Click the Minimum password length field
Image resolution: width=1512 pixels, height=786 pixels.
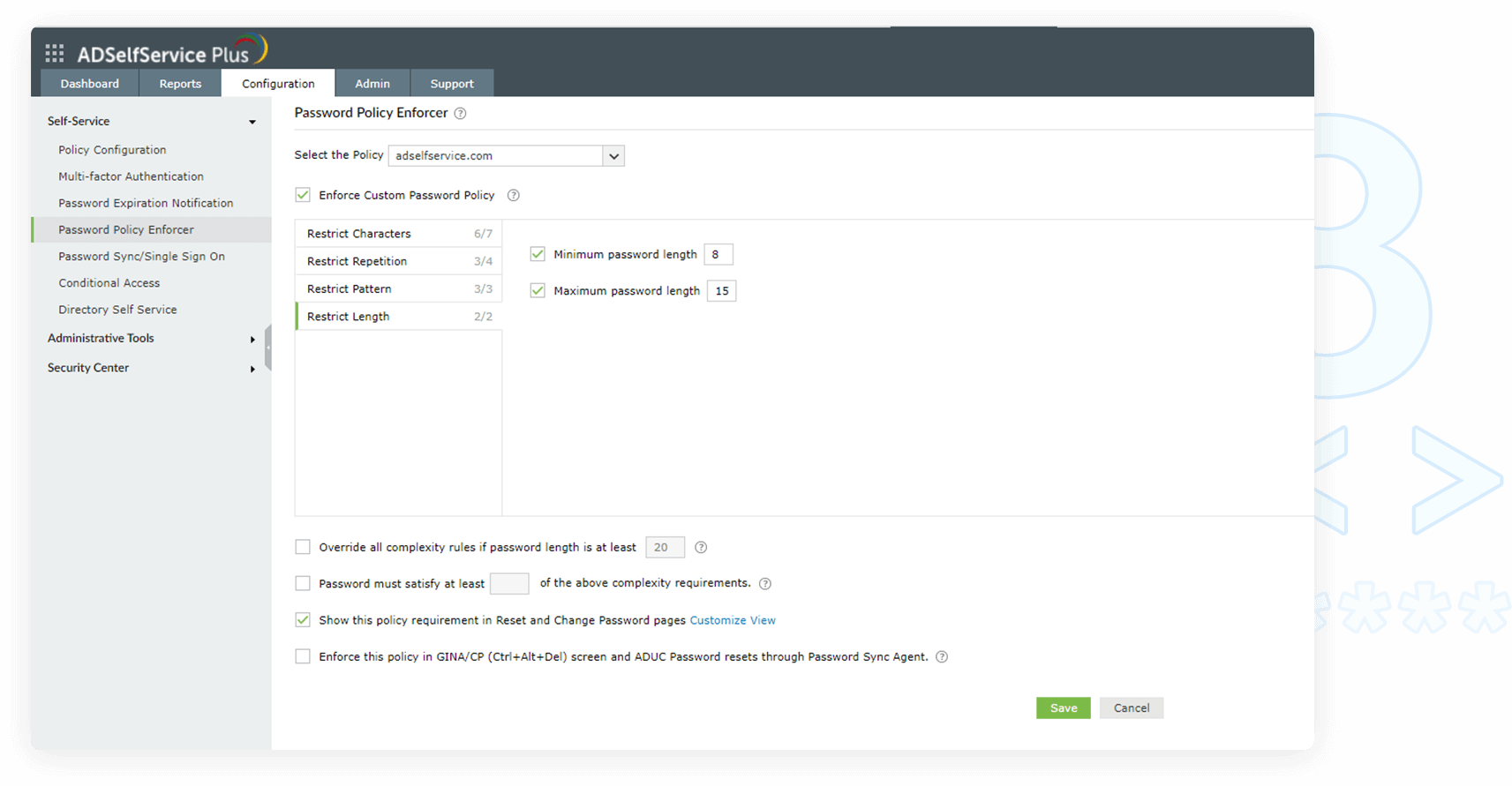click(718, 254)
